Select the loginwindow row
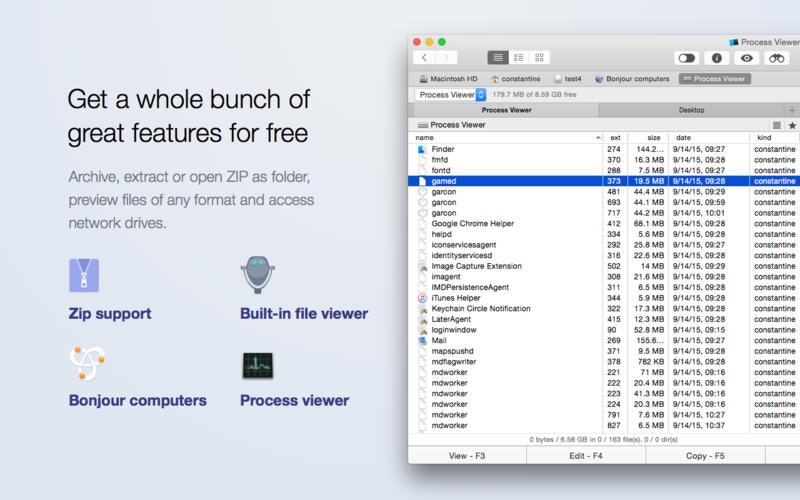 [604, 330]
